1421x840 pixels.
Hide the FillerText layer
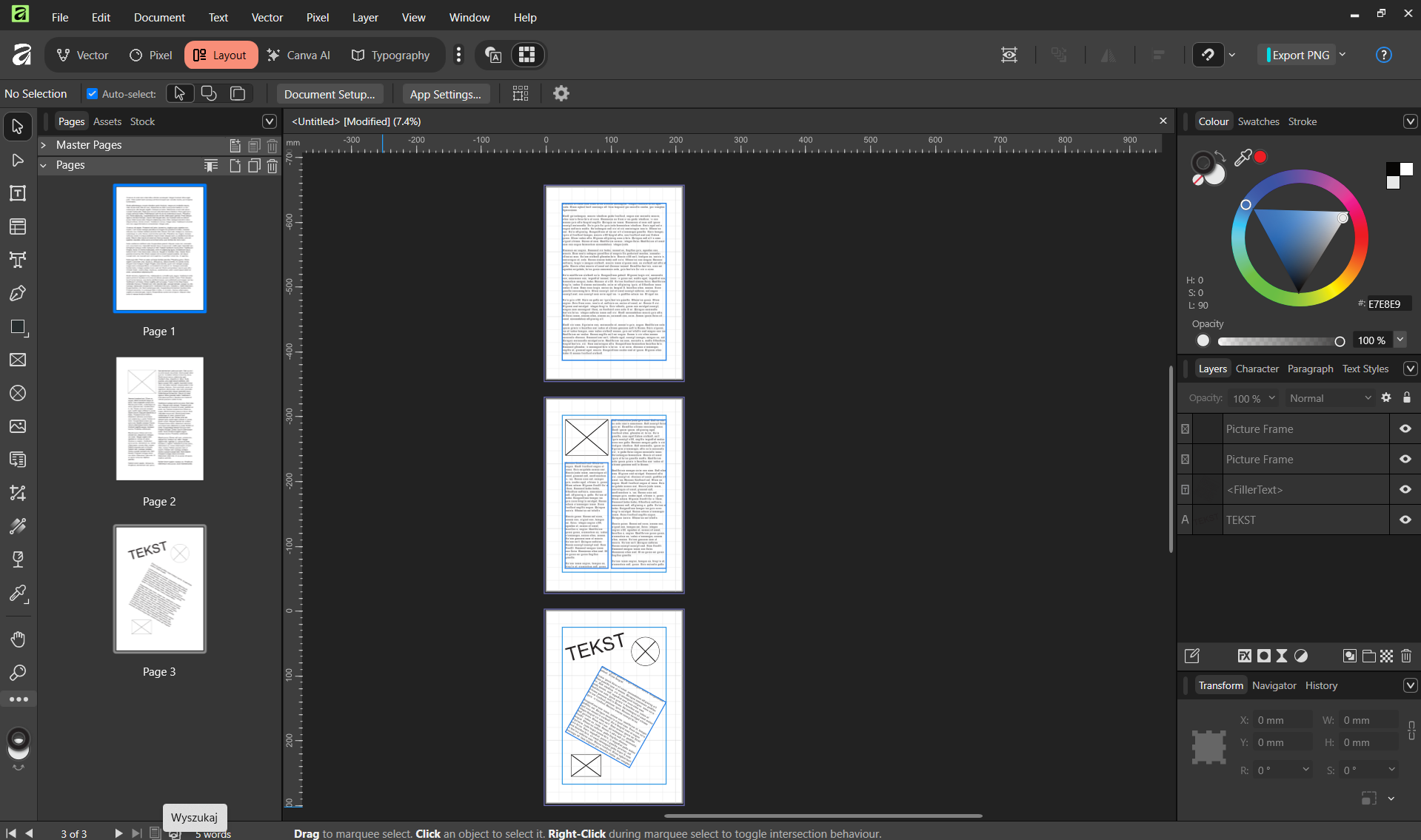pyautogui.click(x=1405, y=490)
